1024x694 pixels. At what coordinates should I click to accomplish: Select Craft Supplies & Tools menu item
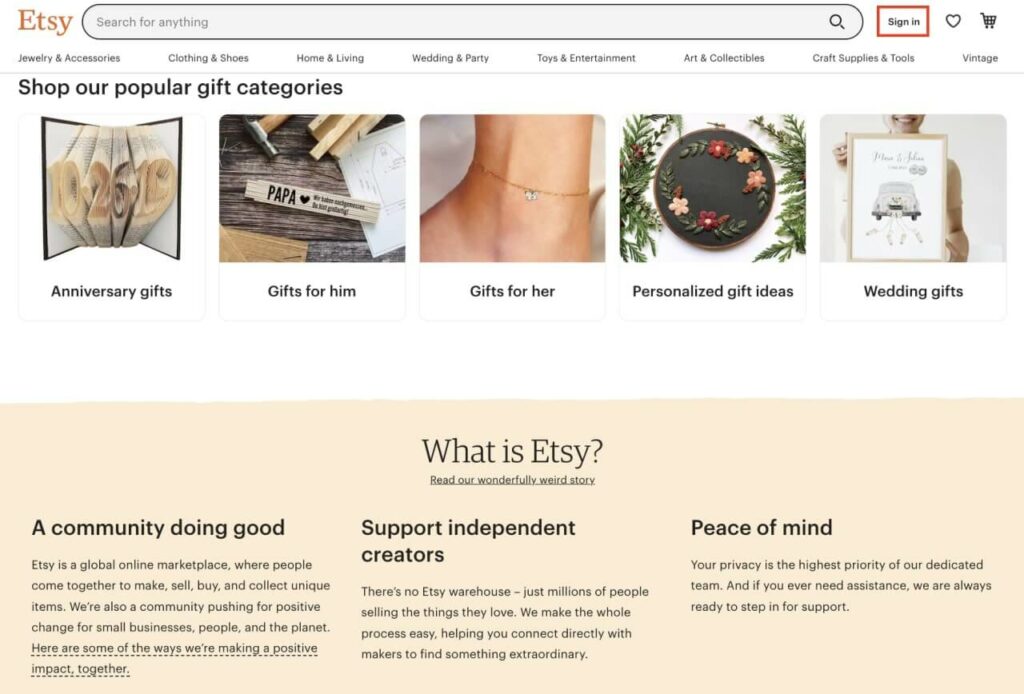[x=863, y=58]
